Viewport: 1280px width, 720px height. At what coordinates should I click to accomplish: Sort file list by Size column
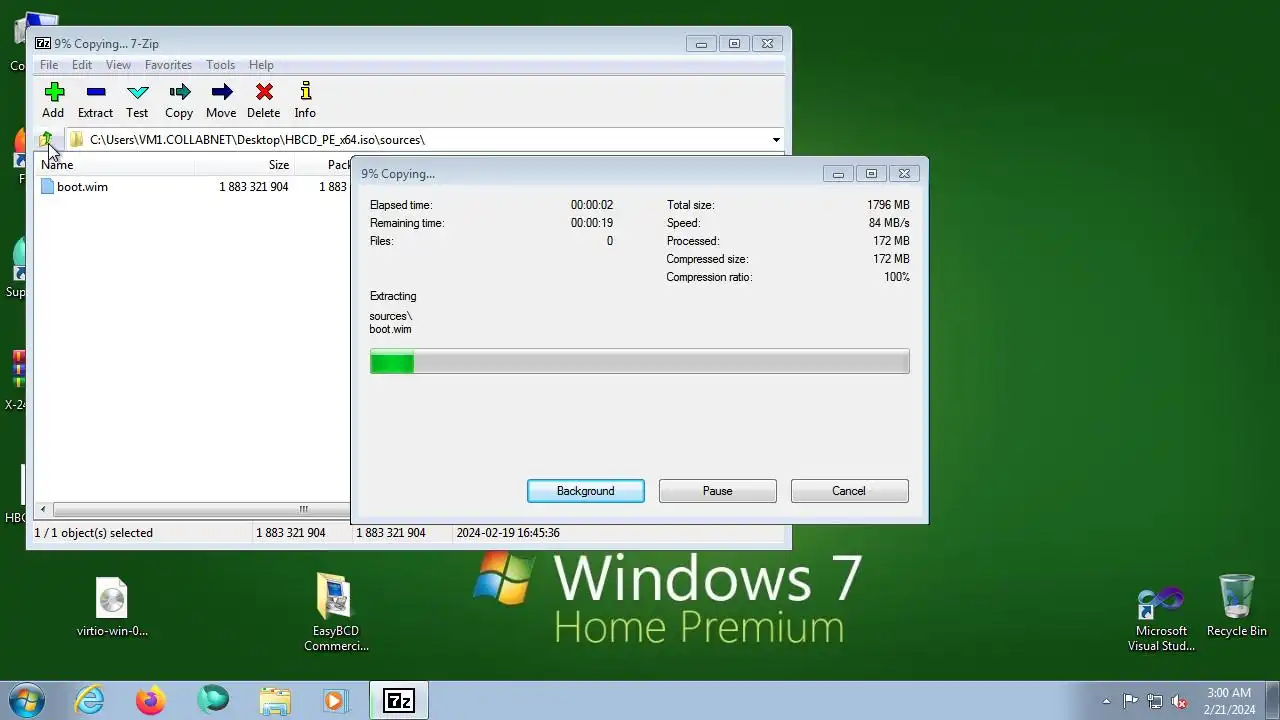(x=244, y=165)
